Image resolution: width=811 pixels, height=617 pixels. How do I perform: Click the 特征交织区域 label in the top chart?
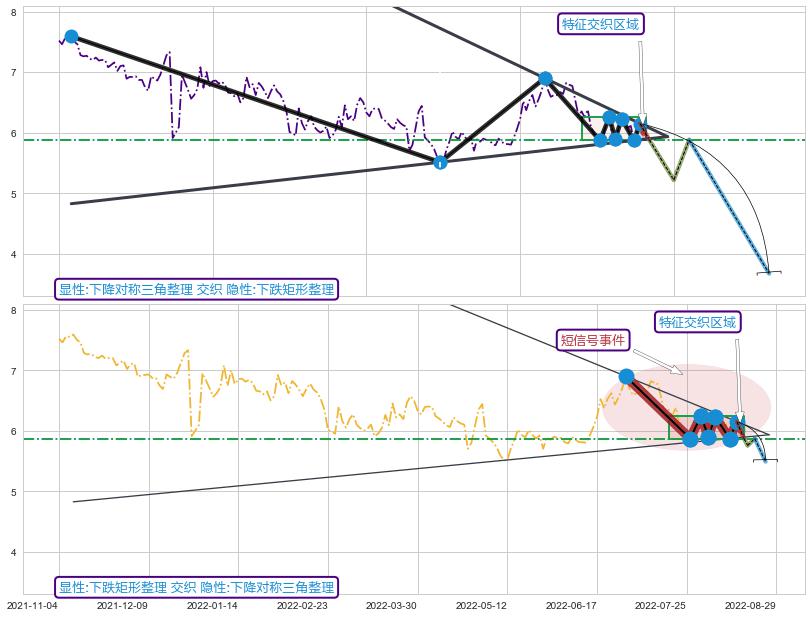[x=600, y=24]
